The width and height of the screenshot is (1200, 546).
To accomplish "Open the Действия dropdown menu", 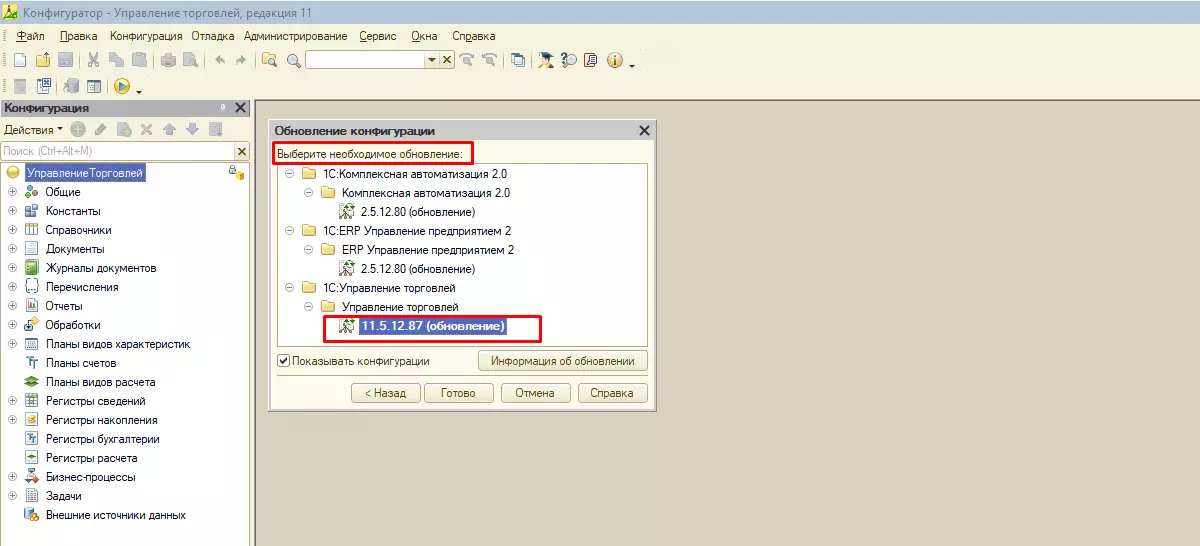I will pos(33,129).
